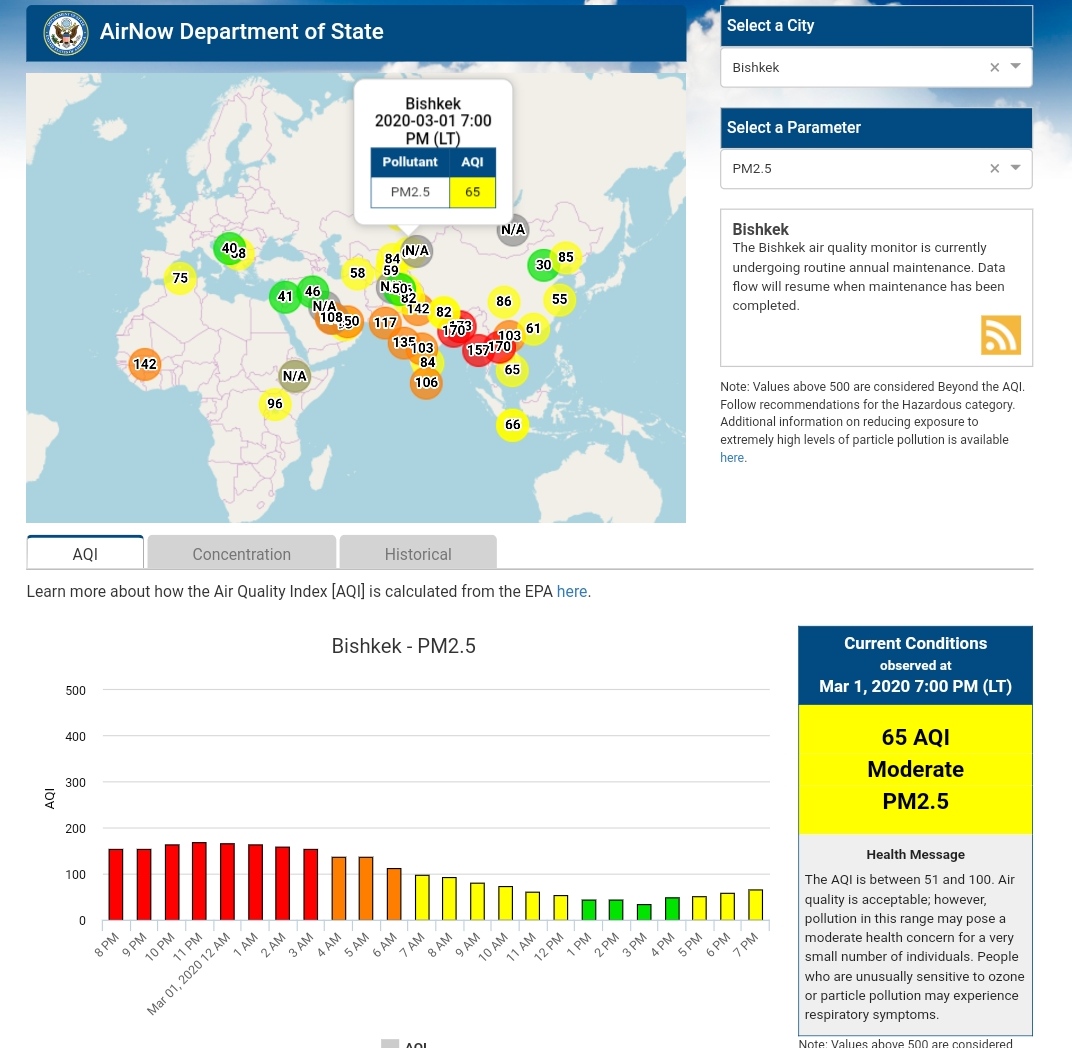
Task: Select the green 30 map marker
Action: click(543, 265)
